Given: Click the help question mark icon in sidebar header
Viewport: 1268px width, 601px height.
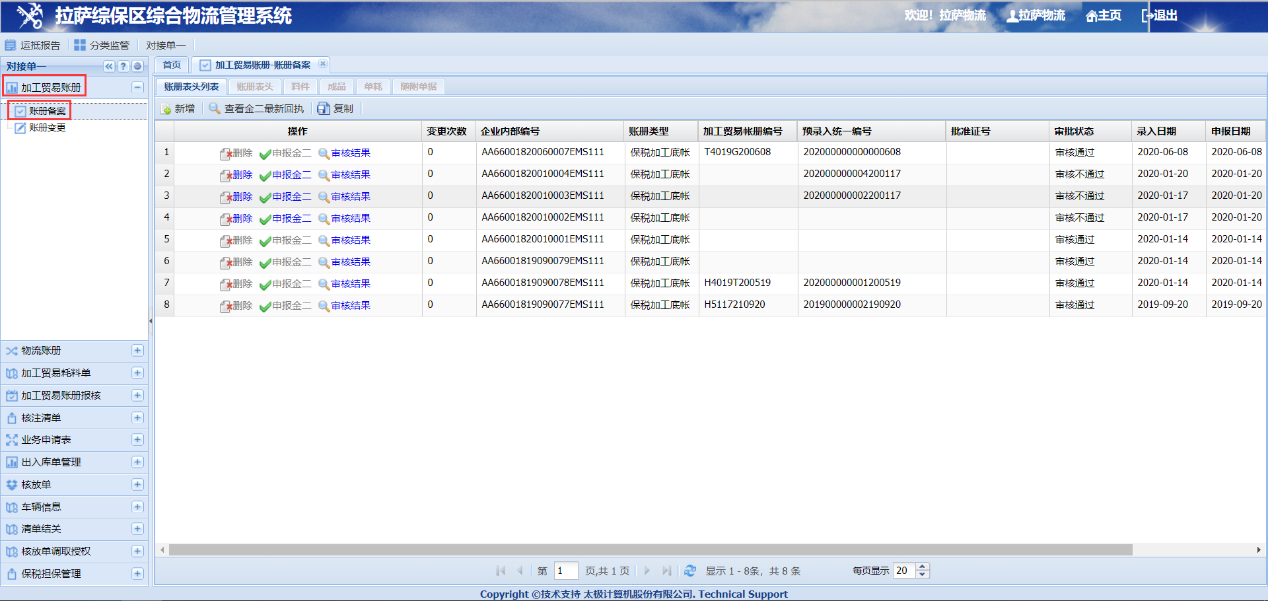Looking at the screenshot, I should pos(123,66).
